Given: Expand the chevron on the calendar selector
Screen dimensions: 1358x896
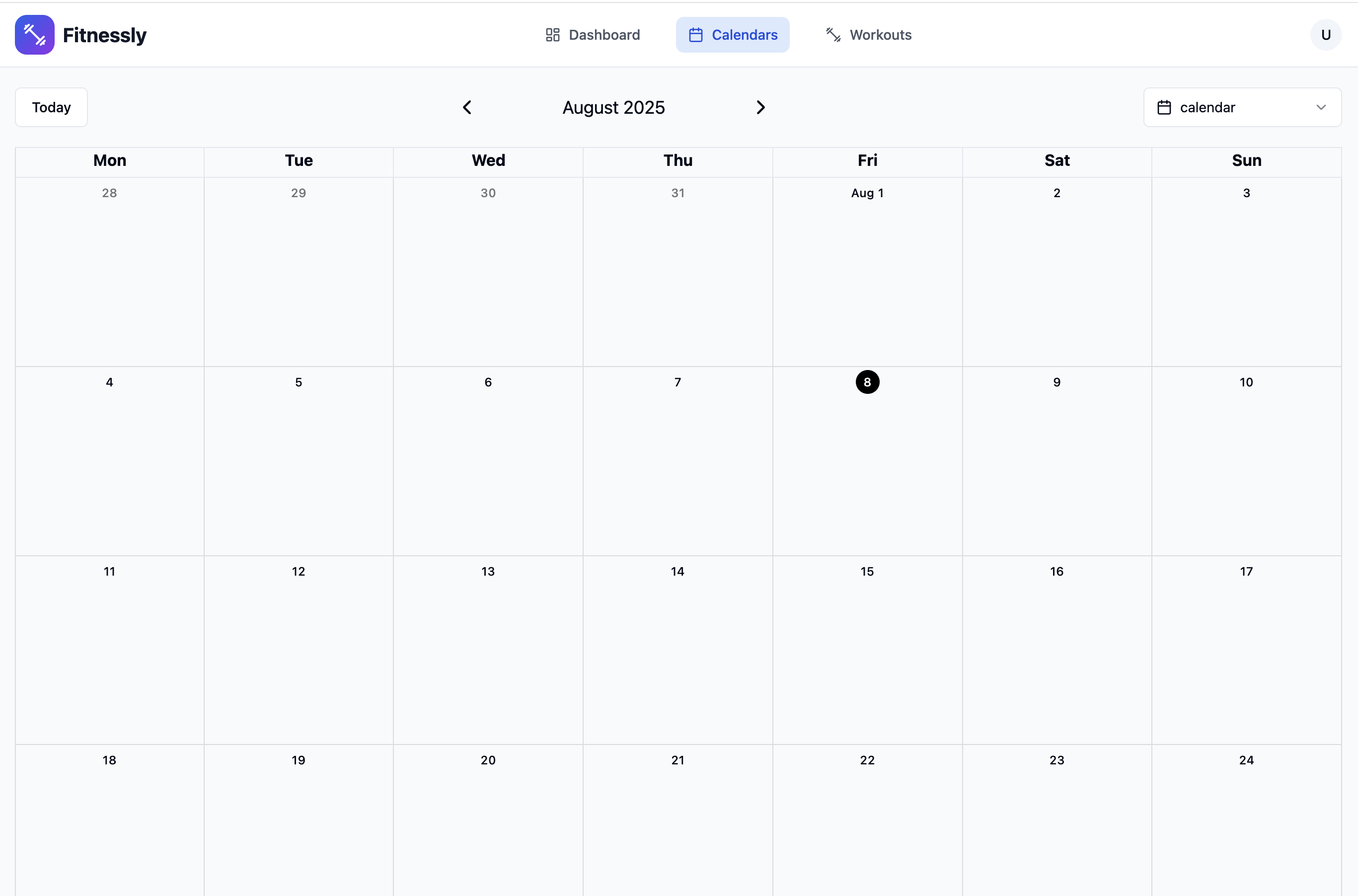Looking at the screenshot, I should (x=1321, y=107).
